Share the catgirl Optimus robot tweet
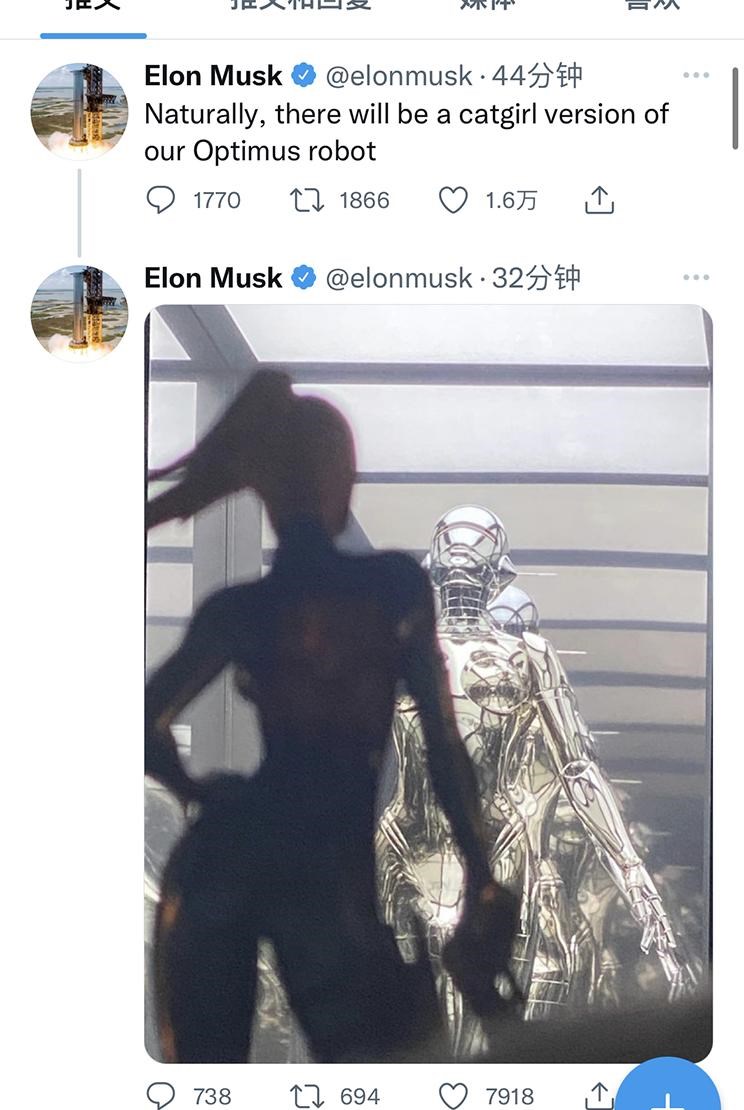Screen dimensions: 744x1110 tap(598, 200)
